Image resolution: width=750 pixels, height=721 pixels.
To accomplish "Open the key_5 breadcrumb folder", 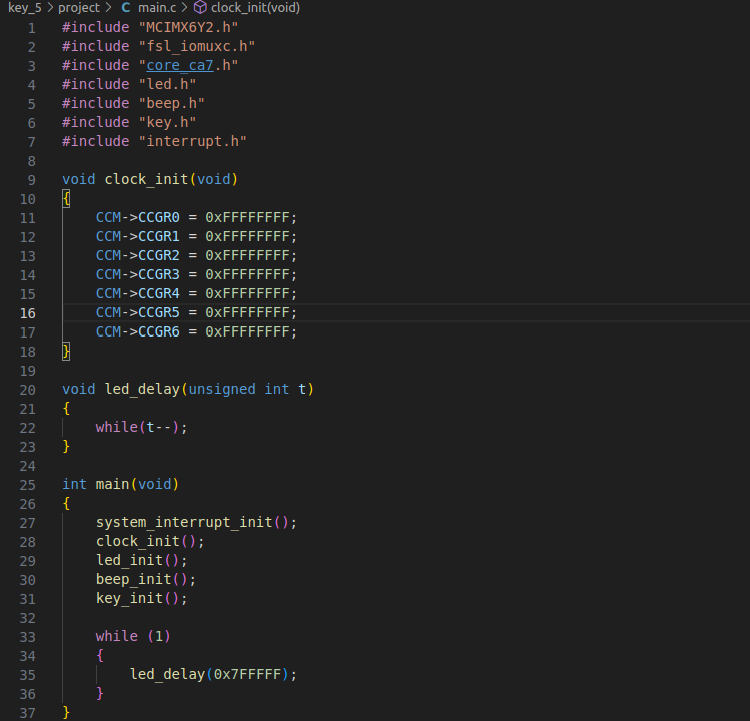I will (x=25, y=8).
